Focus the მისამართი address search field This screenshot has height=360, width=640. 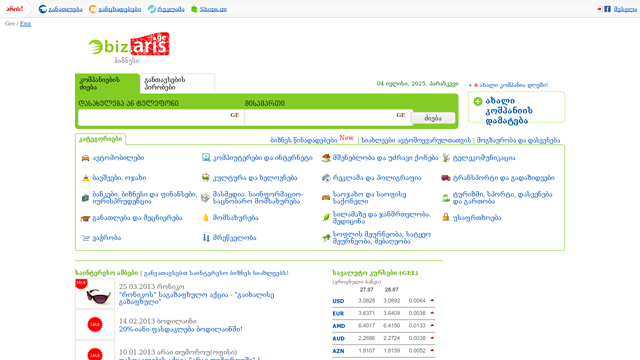pos(329,117)
